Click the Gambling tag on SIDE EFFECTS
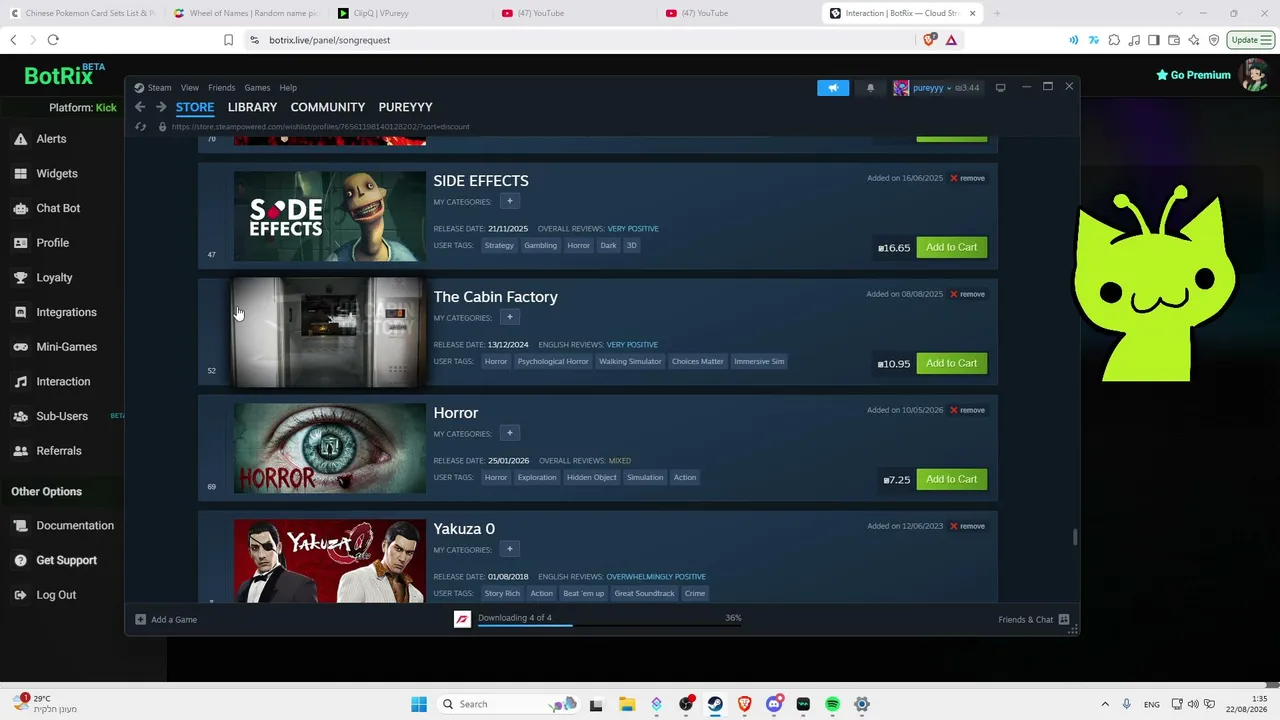This screenshot has height=720, width=1280. 540,245
